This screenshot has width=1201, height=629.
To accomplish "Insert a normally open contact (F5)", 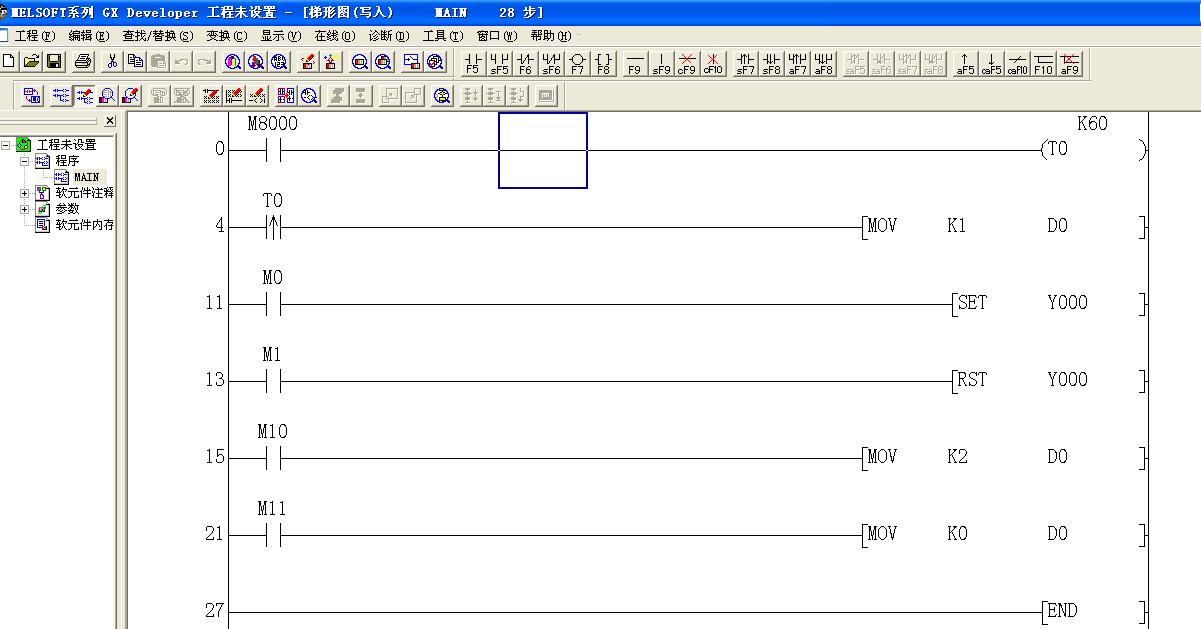I will pyautogui.click(x=473, y=64).
